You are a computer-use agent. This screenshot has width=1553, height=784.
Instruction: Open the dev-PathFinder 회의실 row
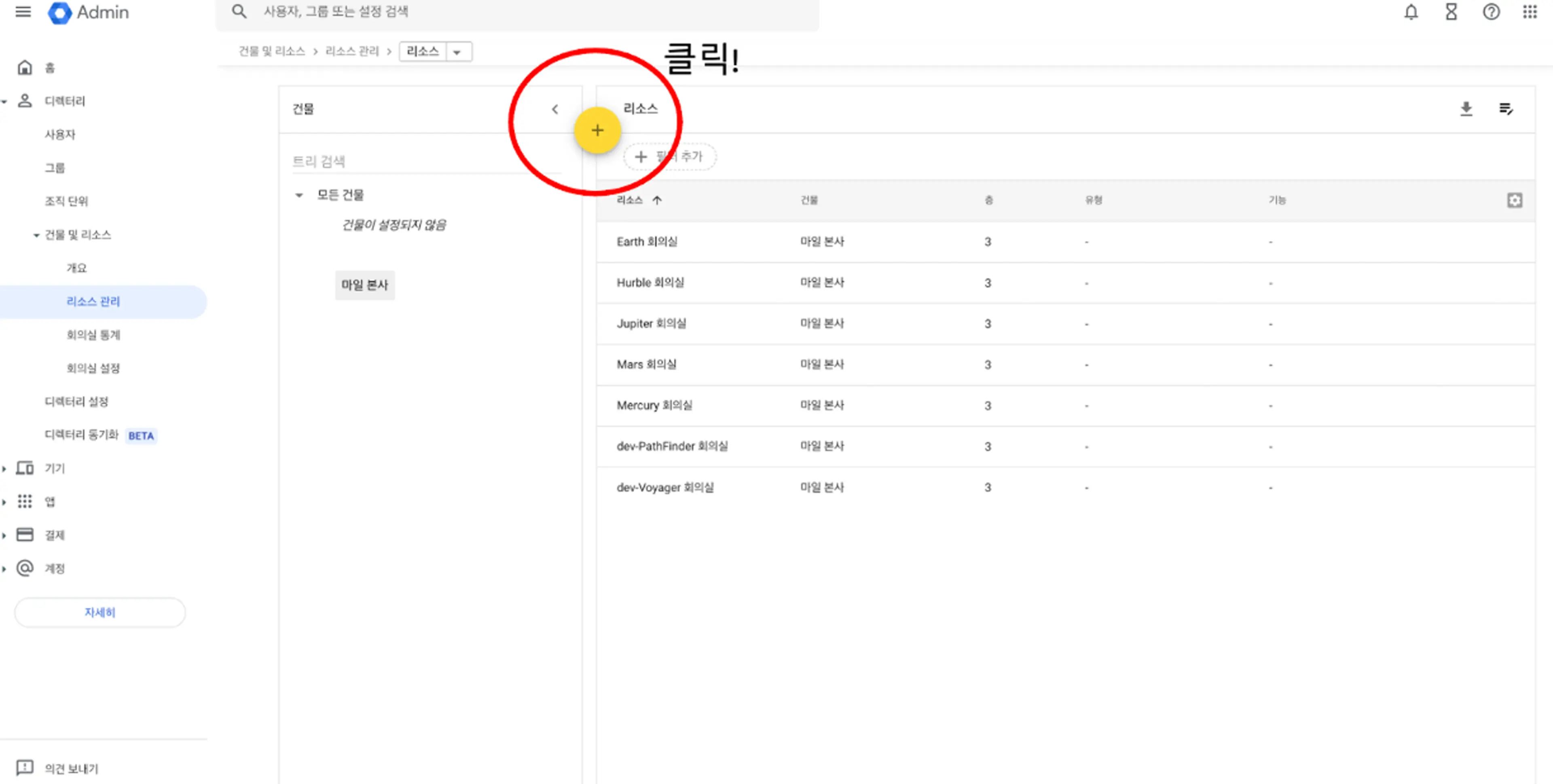coord(1065,446)
